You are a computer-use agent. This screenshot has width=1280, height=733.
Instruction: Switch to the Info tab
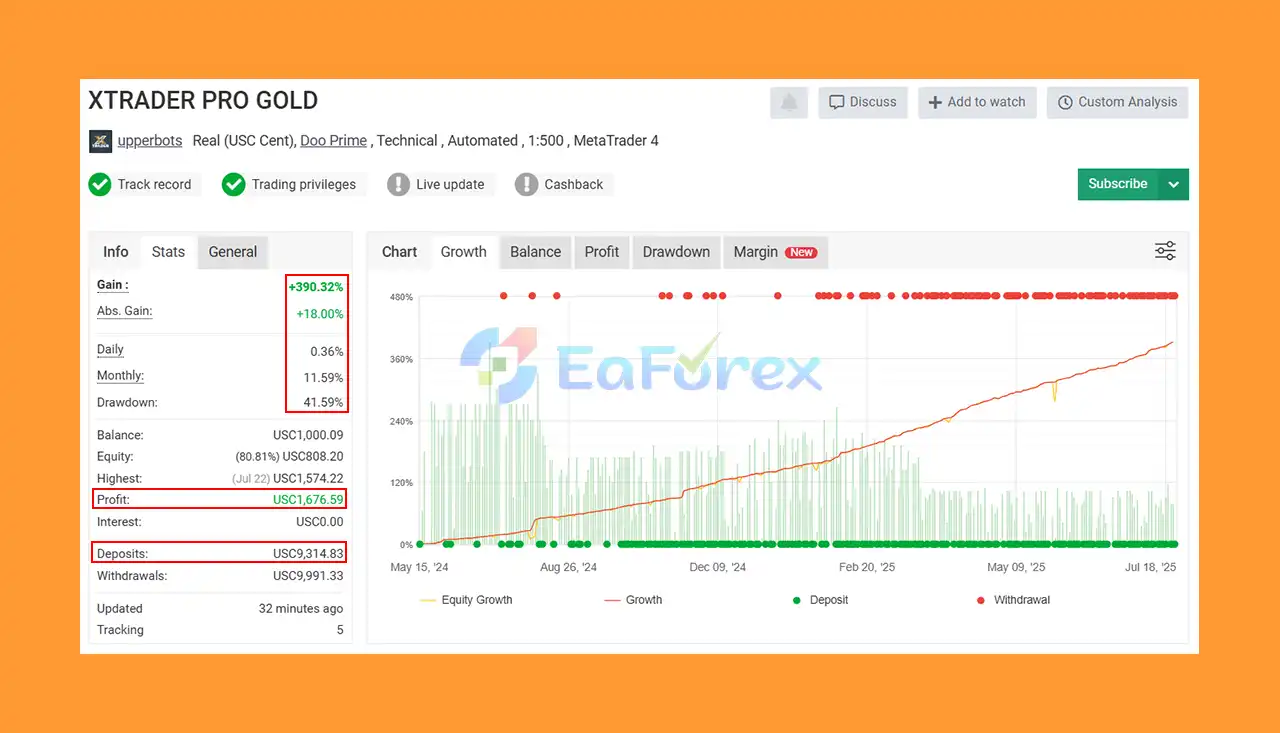(x=116, y=252)
